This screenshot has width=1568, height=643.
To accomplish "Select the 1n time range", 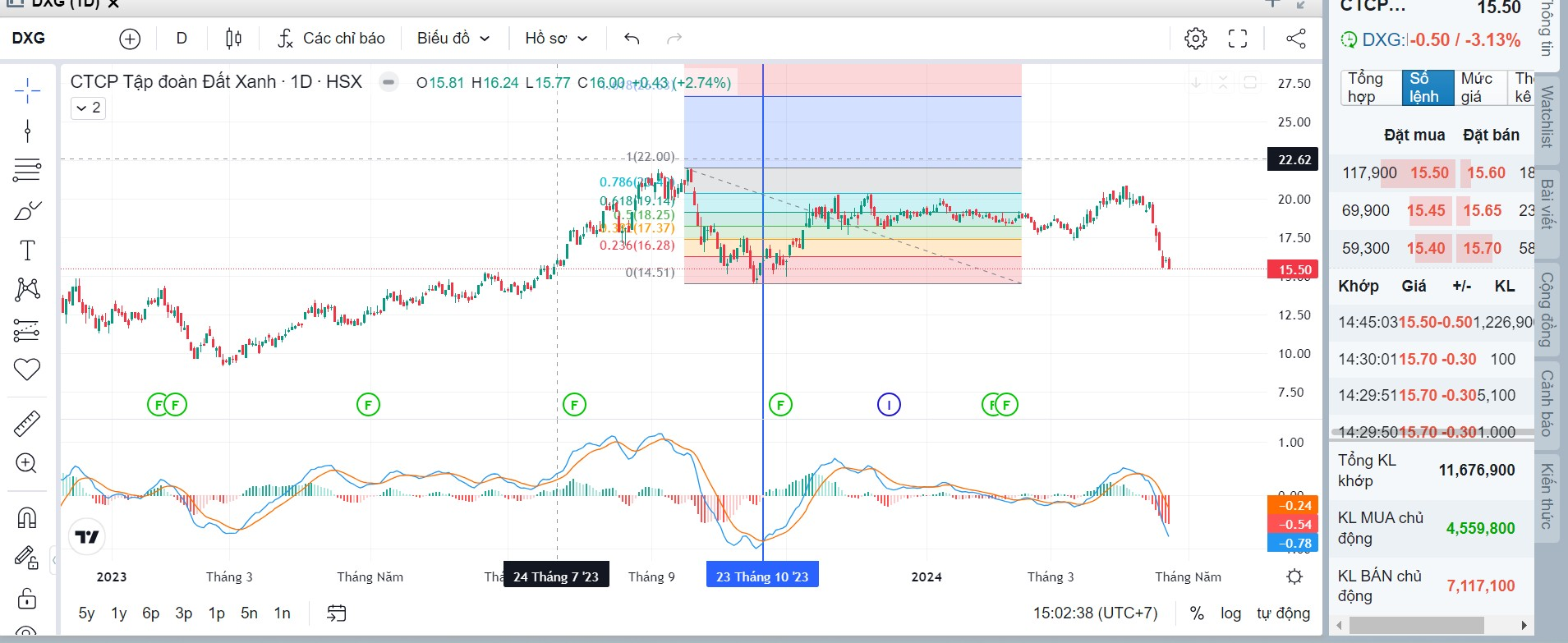I will [x=282, y=613].
